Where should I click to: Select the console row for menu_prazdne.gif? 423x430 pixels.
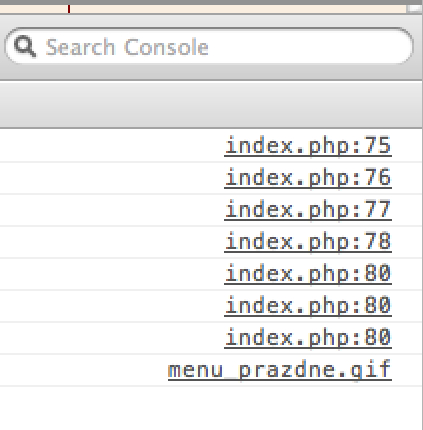pos(211,370)
